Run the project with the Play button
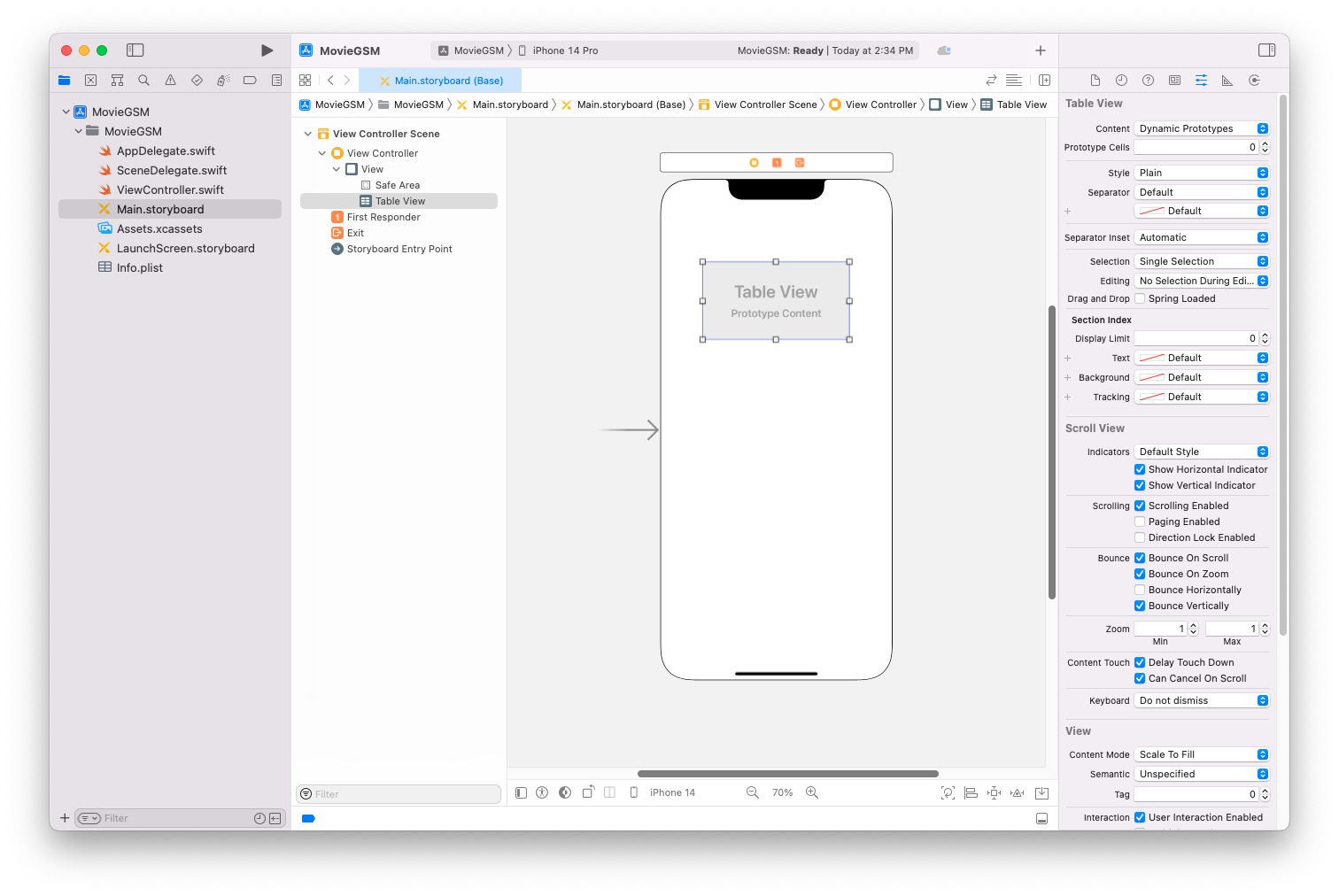This screenshot has width=1339, height=896. 267,50
